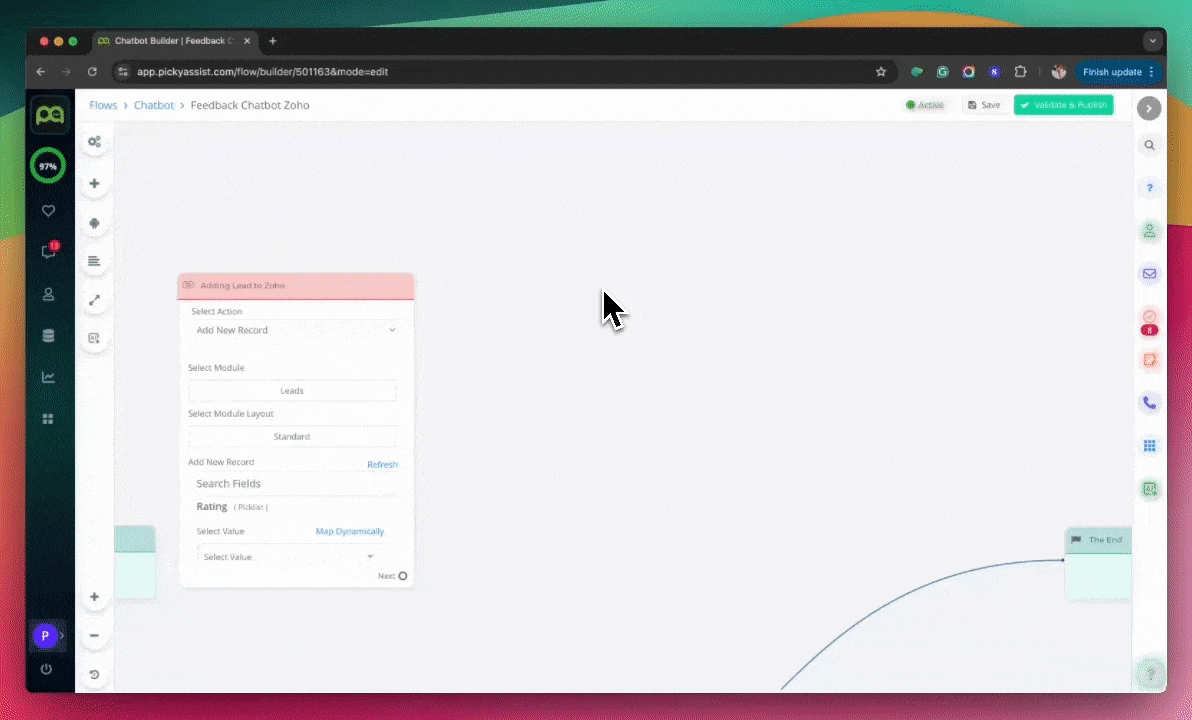Screen dimensions: 1192x720
Task: Collapse right sidebar with arrow button
Action: [x=1149, y=108]
